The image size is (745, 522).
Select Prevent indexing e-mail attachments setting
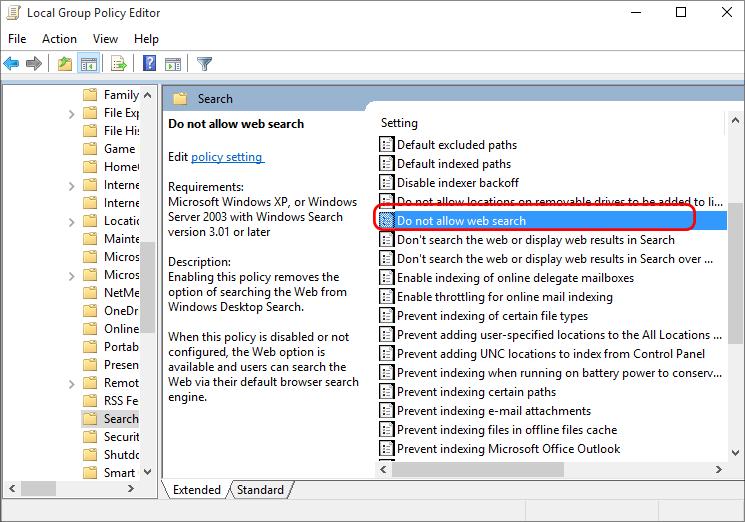pos(493,411)
